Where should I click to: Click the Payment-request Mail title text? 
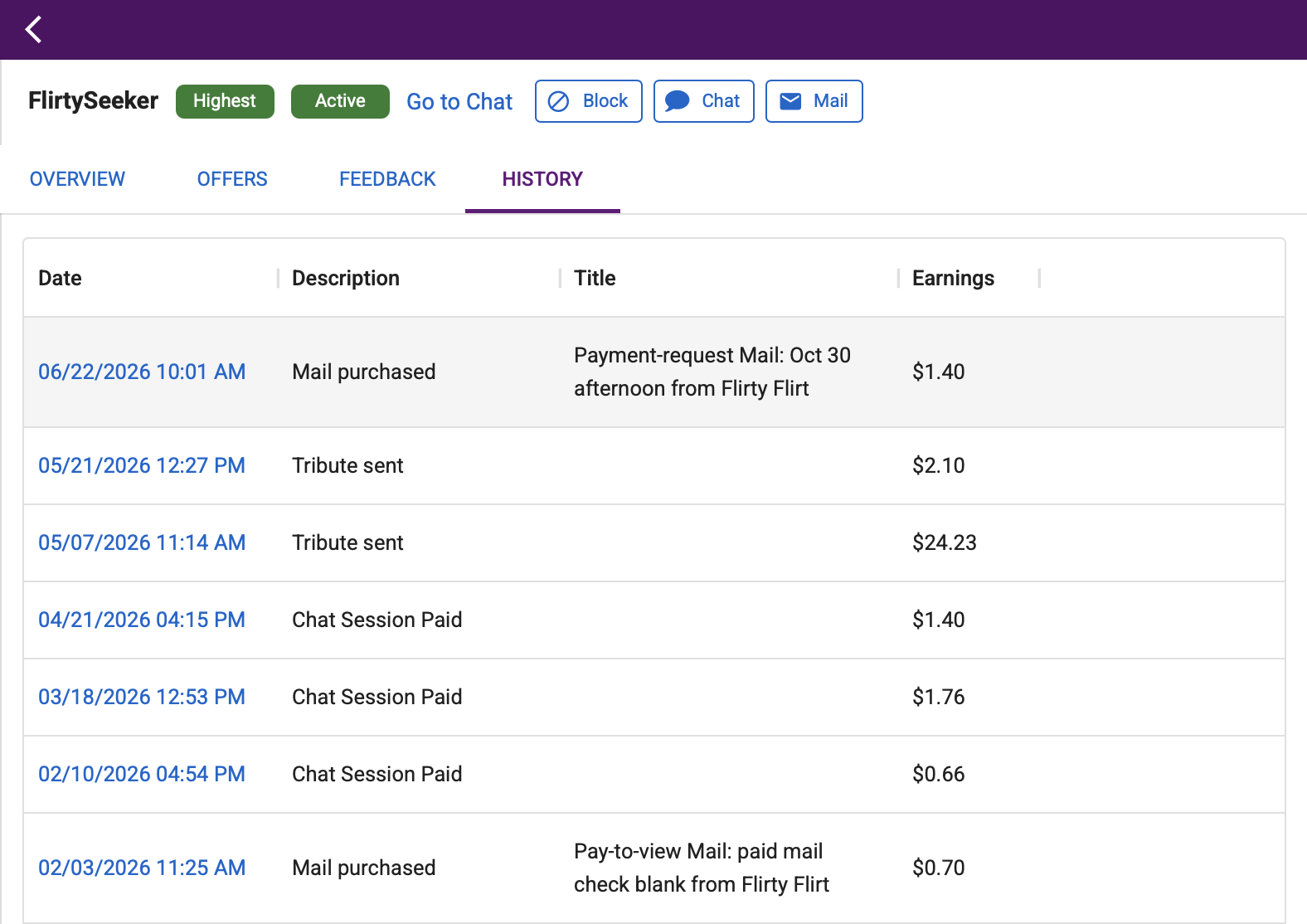tap(712, 372)
